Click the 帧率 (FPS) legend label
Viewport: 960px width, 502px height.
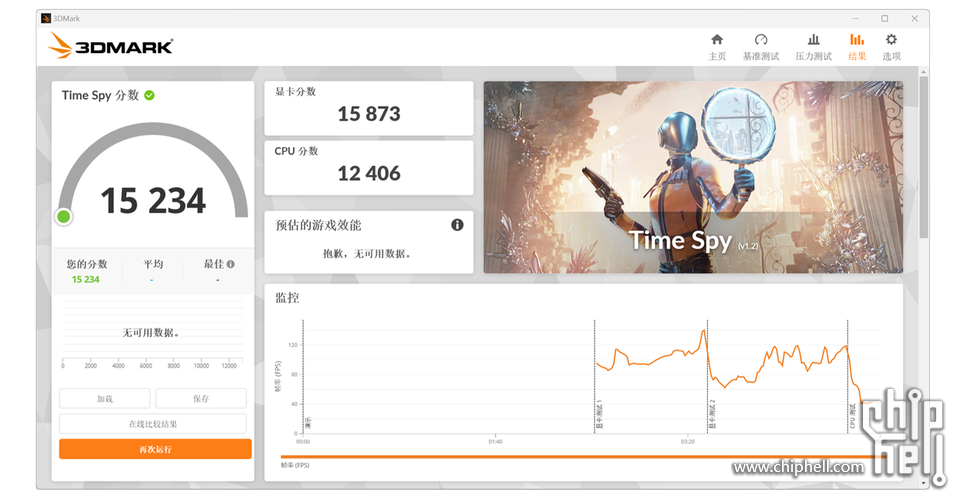295,465
